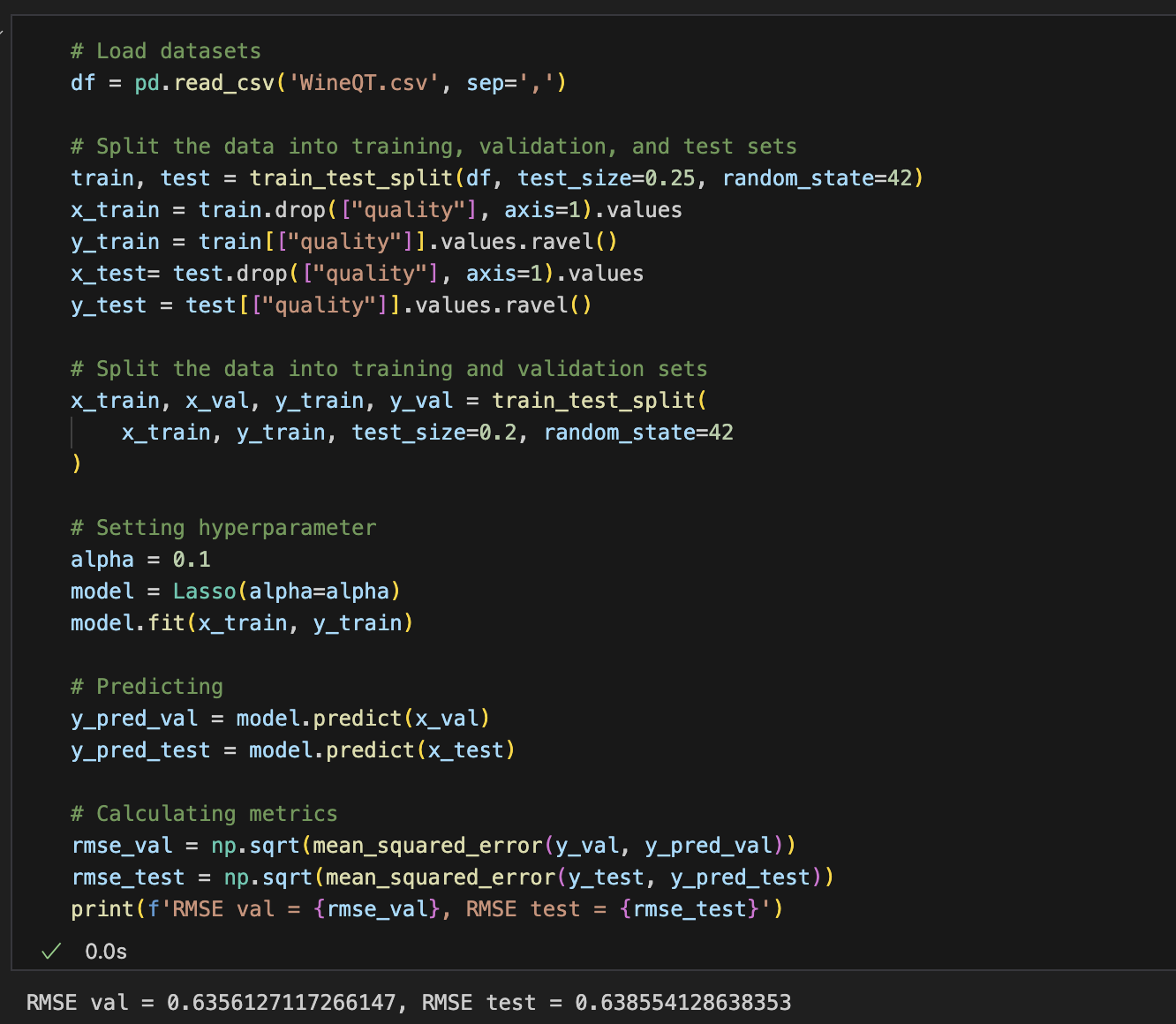Select the output line starting "RMSE val = 0.6356127117266147"
Viewport: 1176px width, 1024px height.
tap(409, 1003)
